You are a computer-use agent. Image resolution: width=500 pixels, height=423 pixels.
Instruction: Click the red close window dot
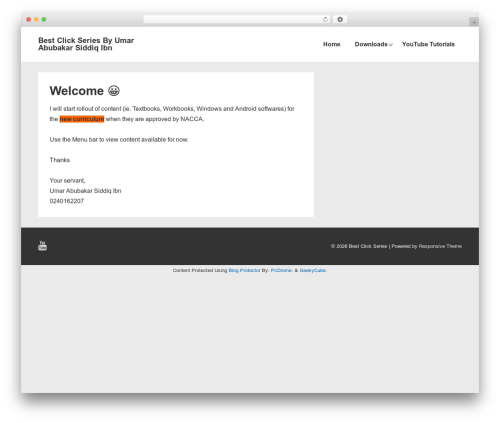[x=29, y=20]
